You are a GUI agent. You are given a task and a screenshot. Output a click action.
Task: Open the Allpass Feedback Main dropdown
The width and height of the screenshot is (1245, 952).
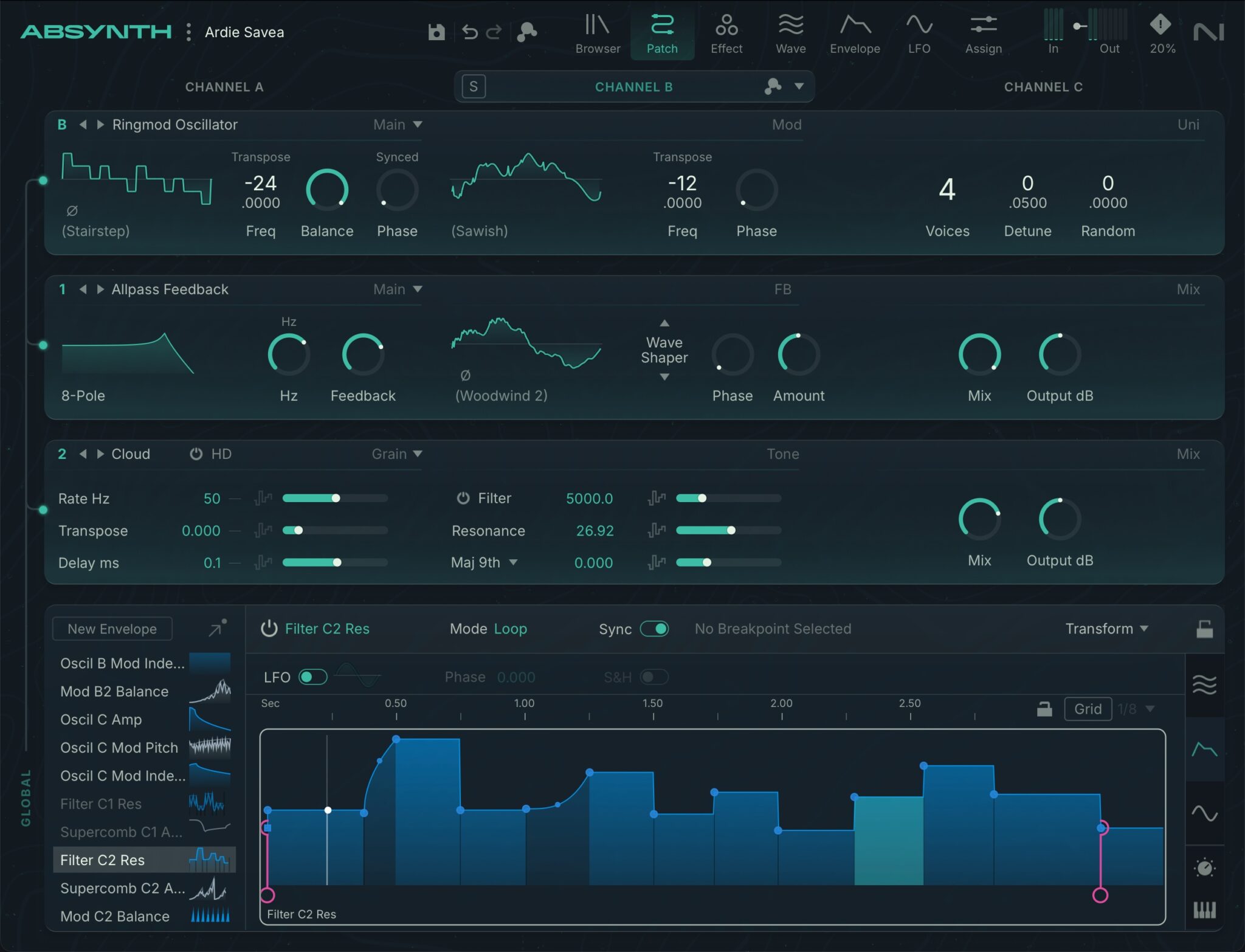click(x=398, y=289)
